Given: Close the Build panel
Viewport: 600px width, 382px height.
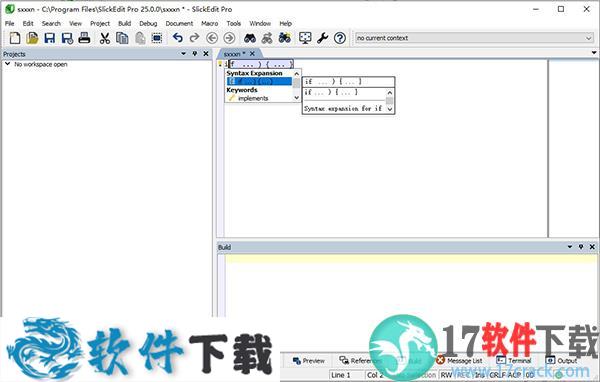Looking at the screenshot, I should tap(592, 247).
